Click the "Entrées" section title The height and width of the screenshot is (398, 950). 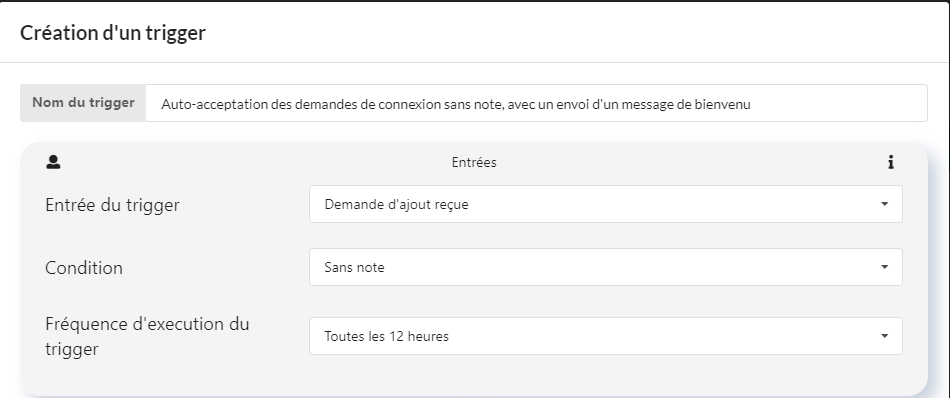pyautogui.click(x=474, y=162)
